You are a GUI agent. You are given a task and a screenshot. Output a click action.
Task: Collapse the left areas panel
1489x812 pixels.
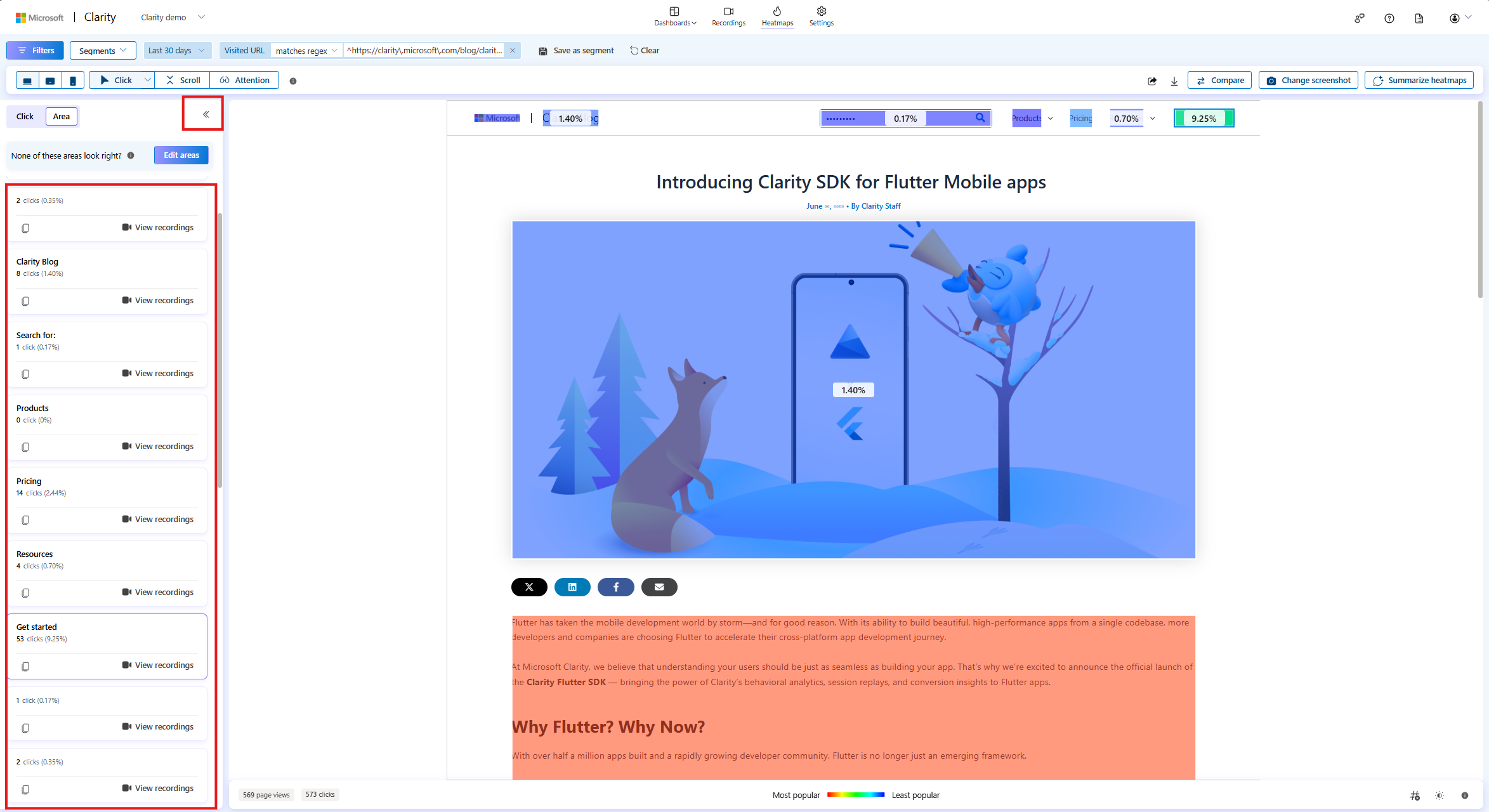click(206, 114)
